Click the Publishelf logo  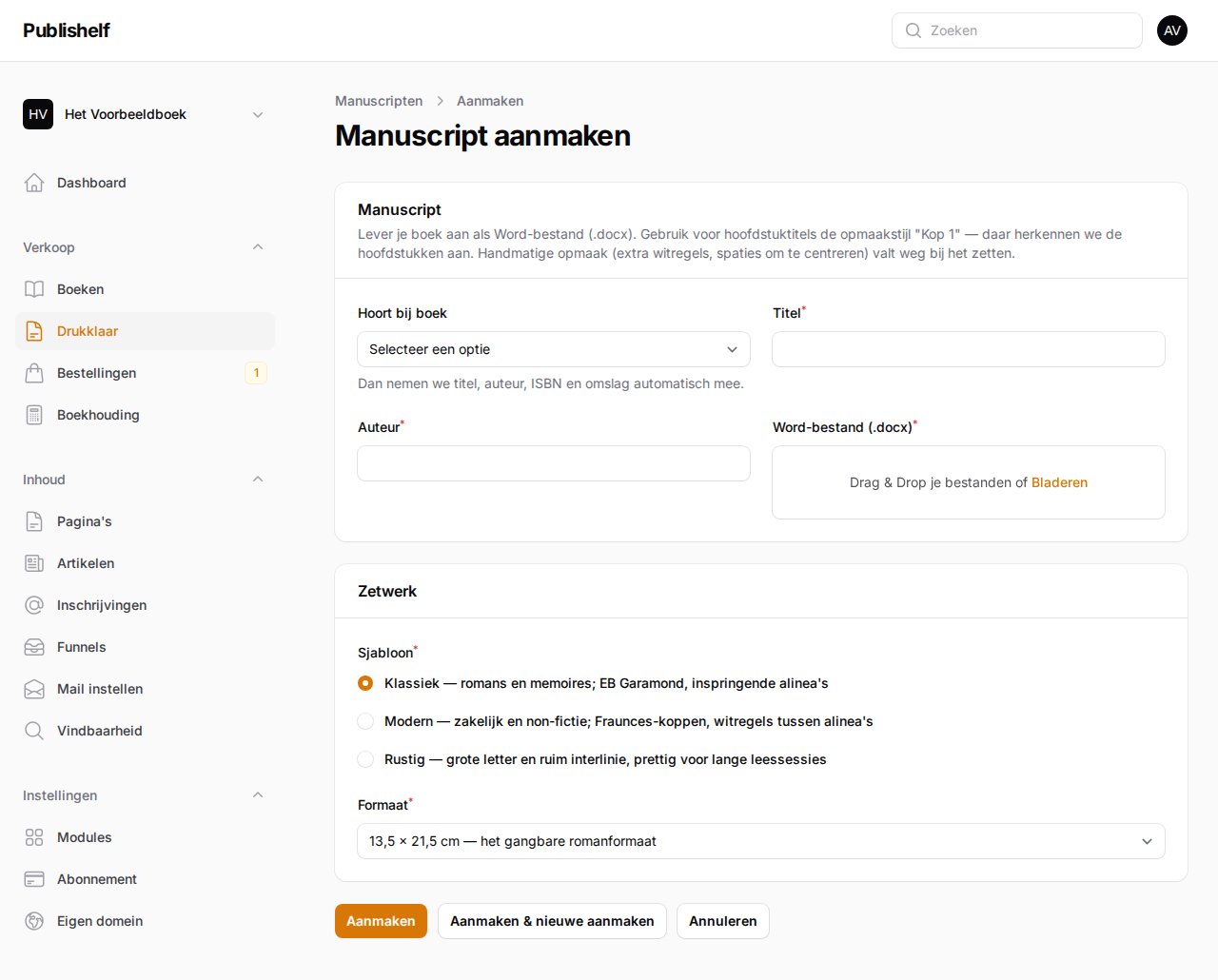pos(67,30)
